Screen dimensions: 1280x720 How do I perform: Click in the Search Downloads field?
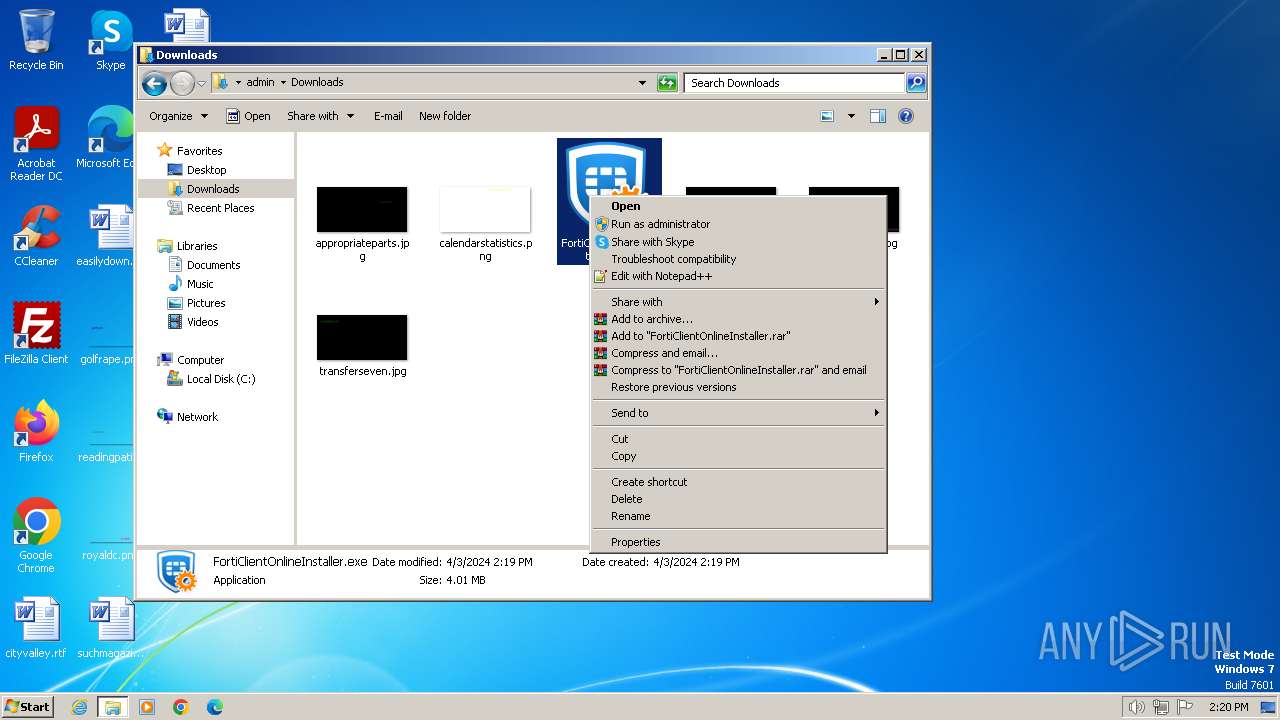pyautogui.click(x=795, y=83)
